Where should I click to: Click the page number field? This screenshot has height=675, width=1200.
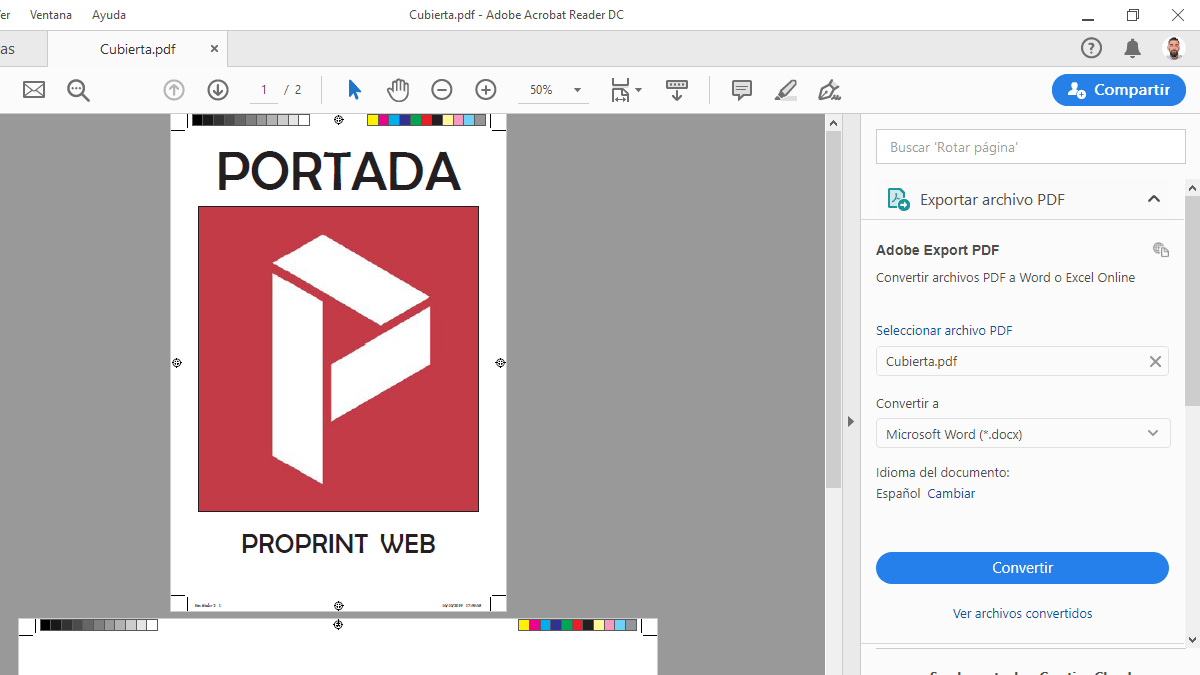click(x=264, y=90)
